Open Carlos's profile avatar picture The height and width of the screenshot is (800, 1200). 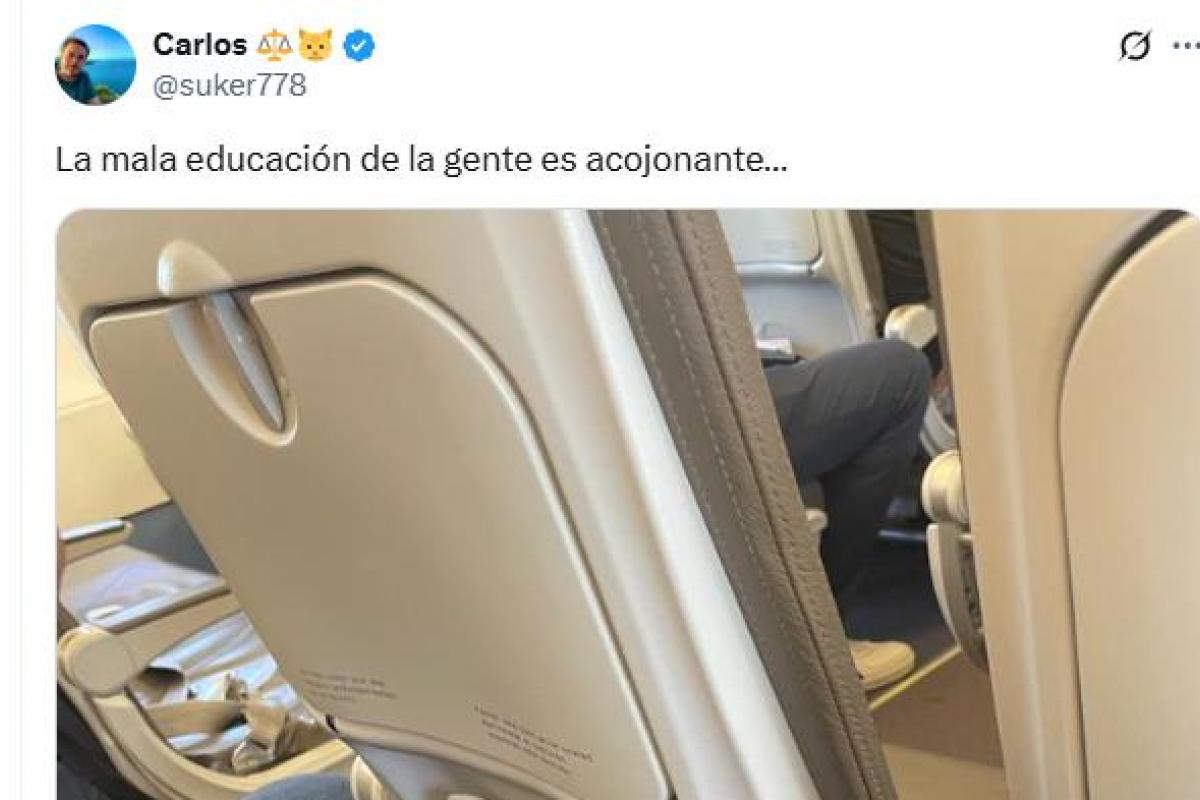[x=95, y=65]
